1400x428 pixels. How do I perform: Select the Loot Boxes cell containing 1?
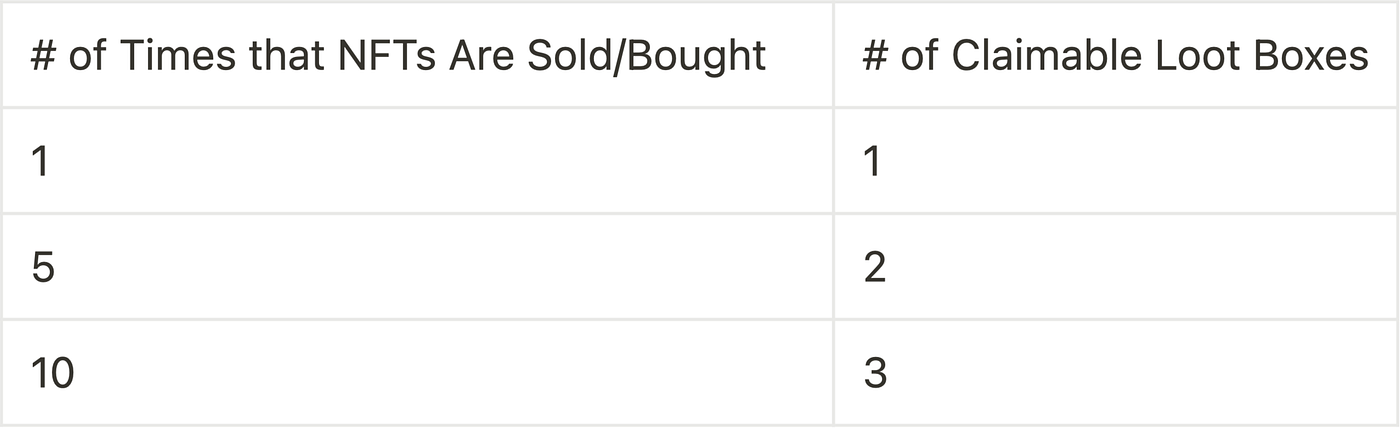pos(1117,160)
